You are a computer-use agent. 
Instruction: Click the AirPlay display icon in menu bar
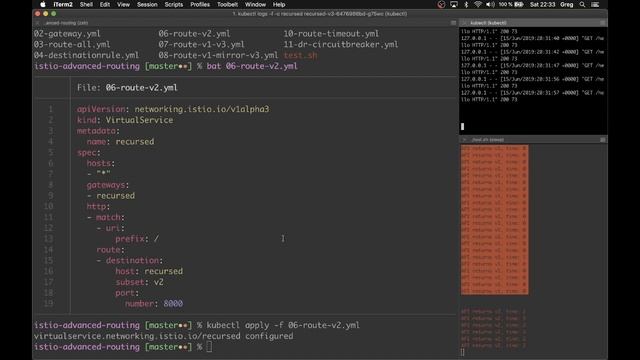click(x=454, y=4)
